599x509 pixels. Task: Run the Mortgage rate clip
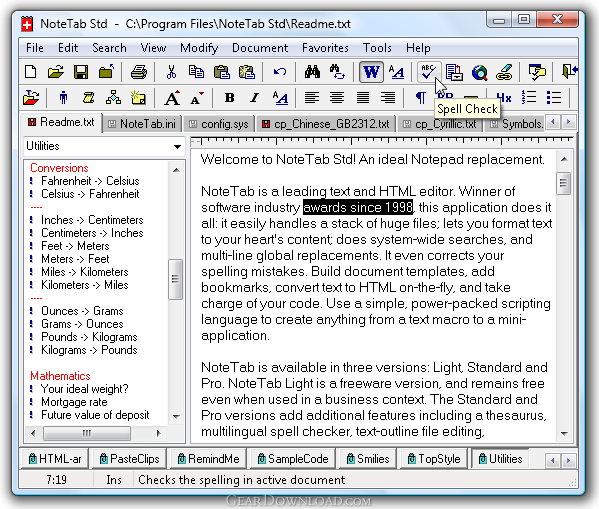click(74, 402)
